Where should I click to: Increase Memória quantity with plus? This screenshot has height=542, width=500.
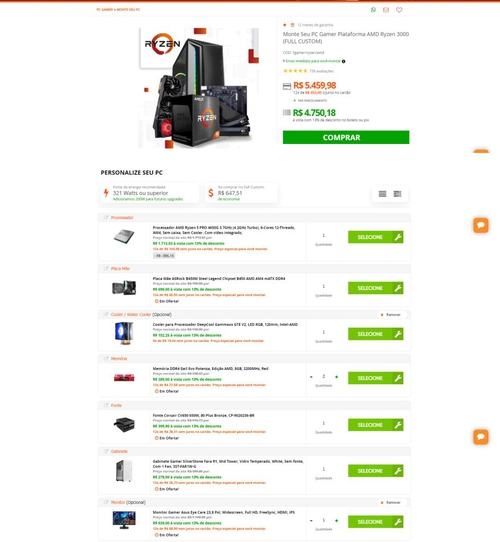coord(336,377)
